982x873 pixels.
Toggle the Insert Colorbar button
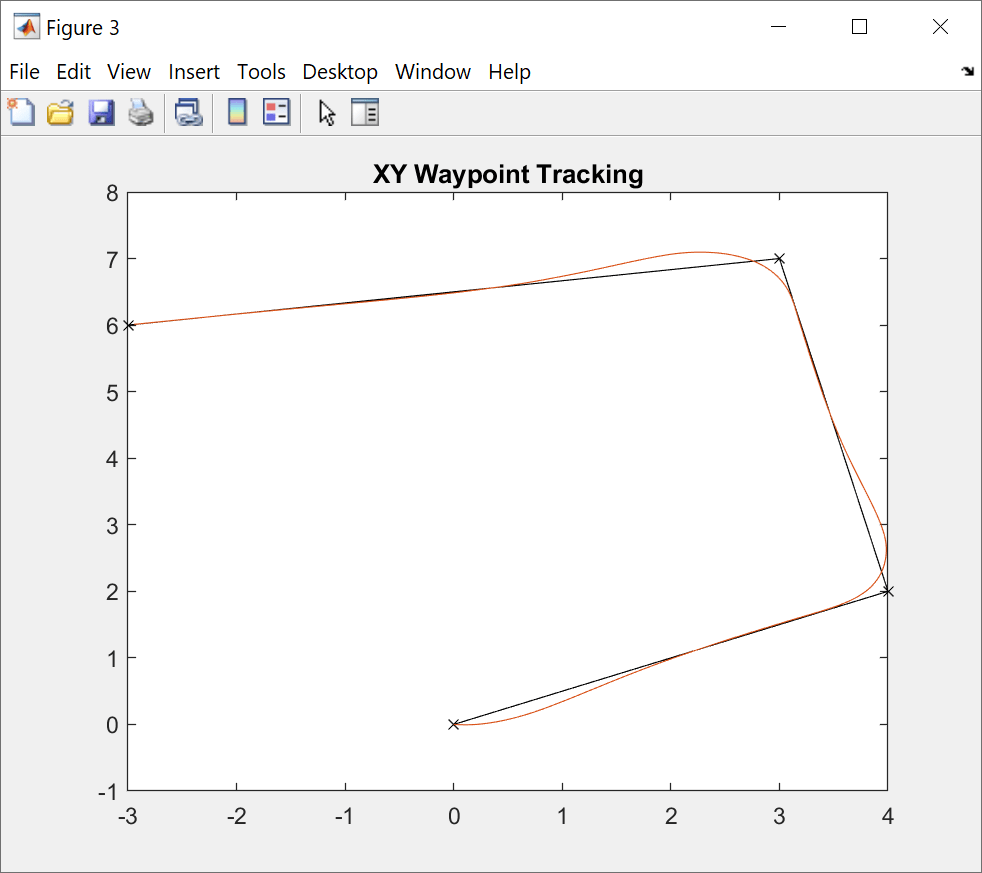pos(237,113)
